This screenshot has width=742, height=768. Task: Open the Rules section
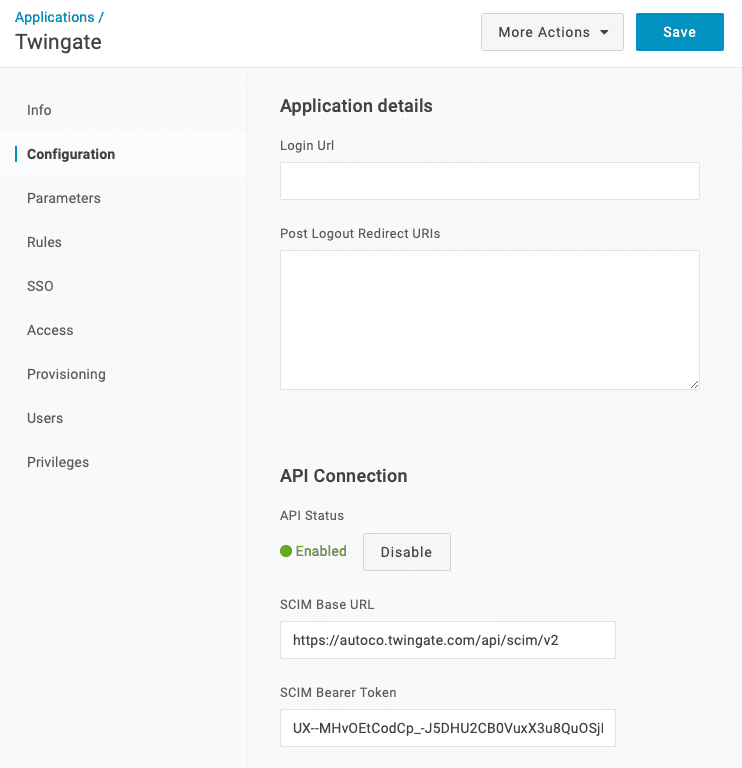tap(44, 242)
